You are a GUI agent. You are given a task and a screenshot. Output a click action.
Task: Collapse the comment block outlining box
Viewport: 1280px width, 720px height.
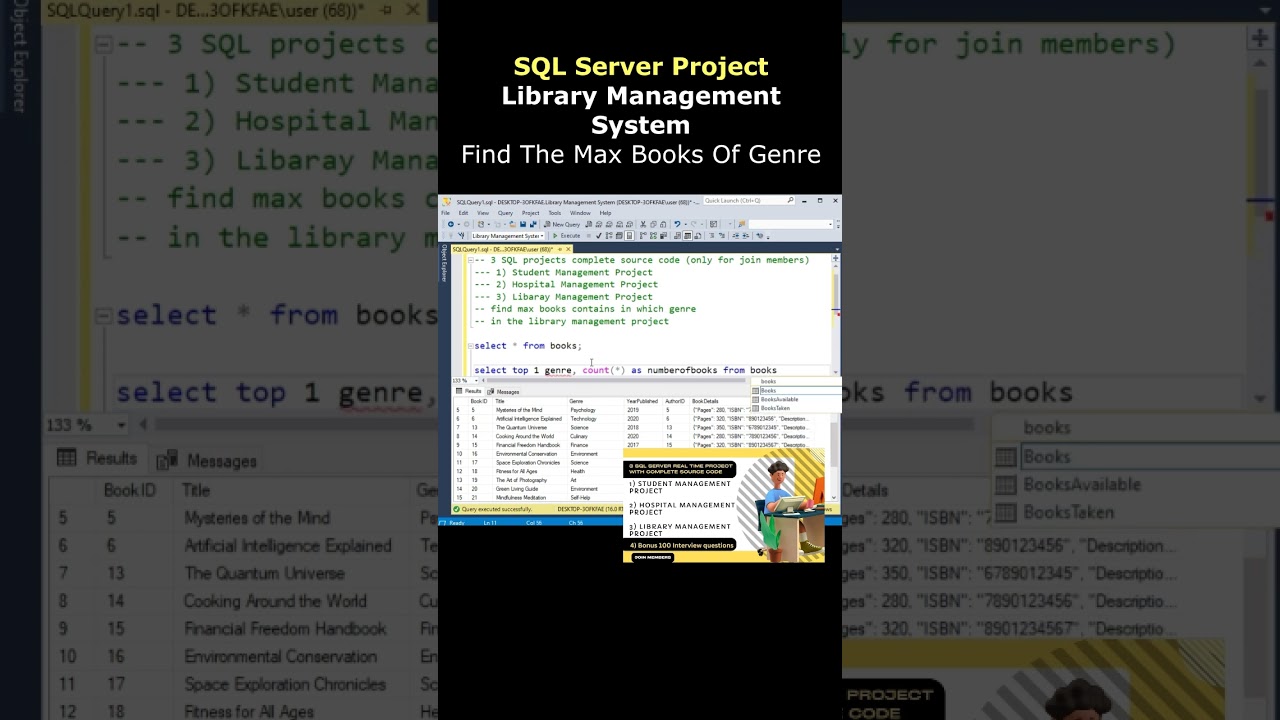click(x=470, y=260)
